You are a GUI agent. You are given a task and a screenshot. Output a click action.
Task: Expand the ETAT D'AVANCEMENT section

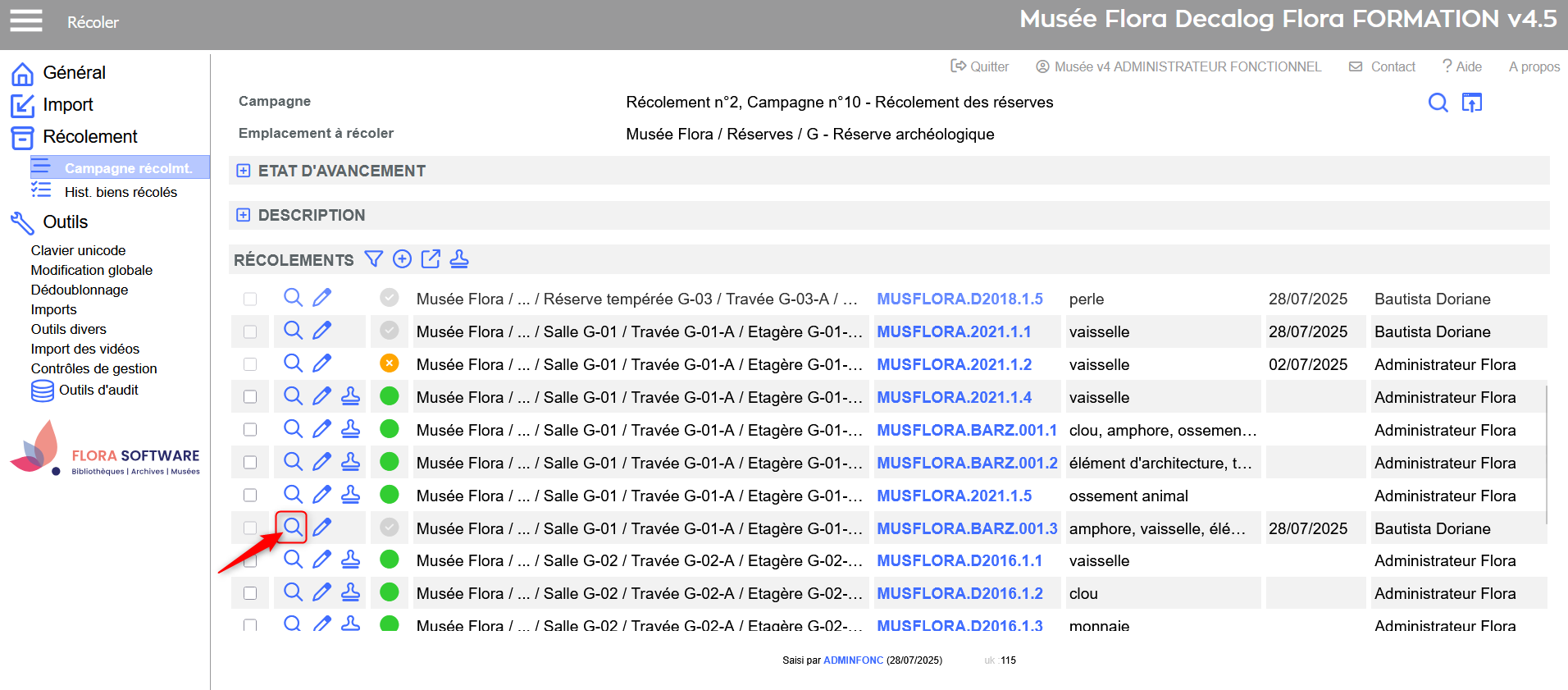pos(243,171)
